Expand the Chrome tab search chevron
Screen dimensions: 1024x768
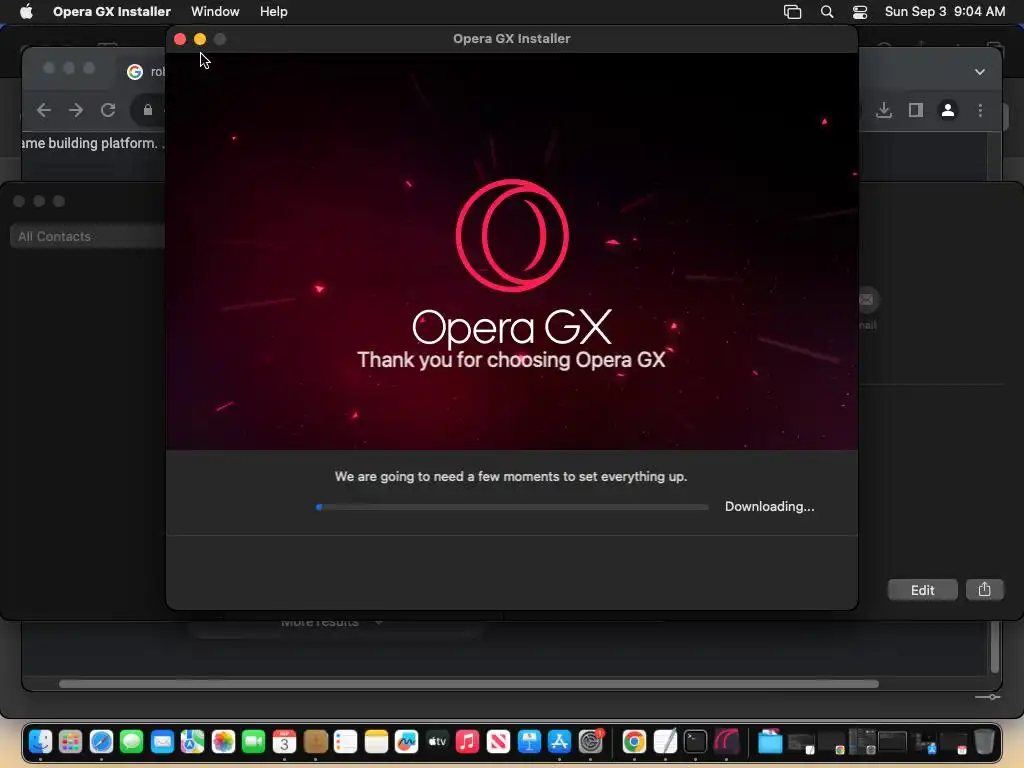coord(980,72)
